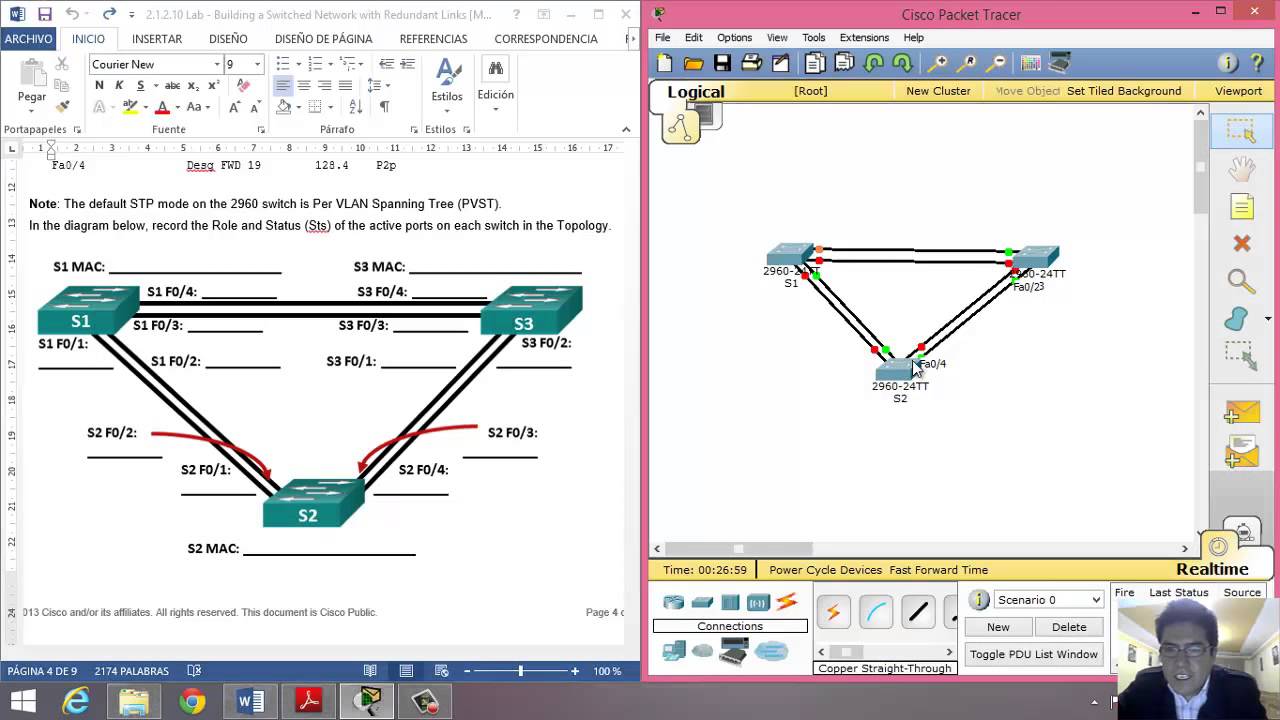Click New scenario button
The height and width of the screenshot is (720, 1280).
pyautogui.click(x=998, y=627)
